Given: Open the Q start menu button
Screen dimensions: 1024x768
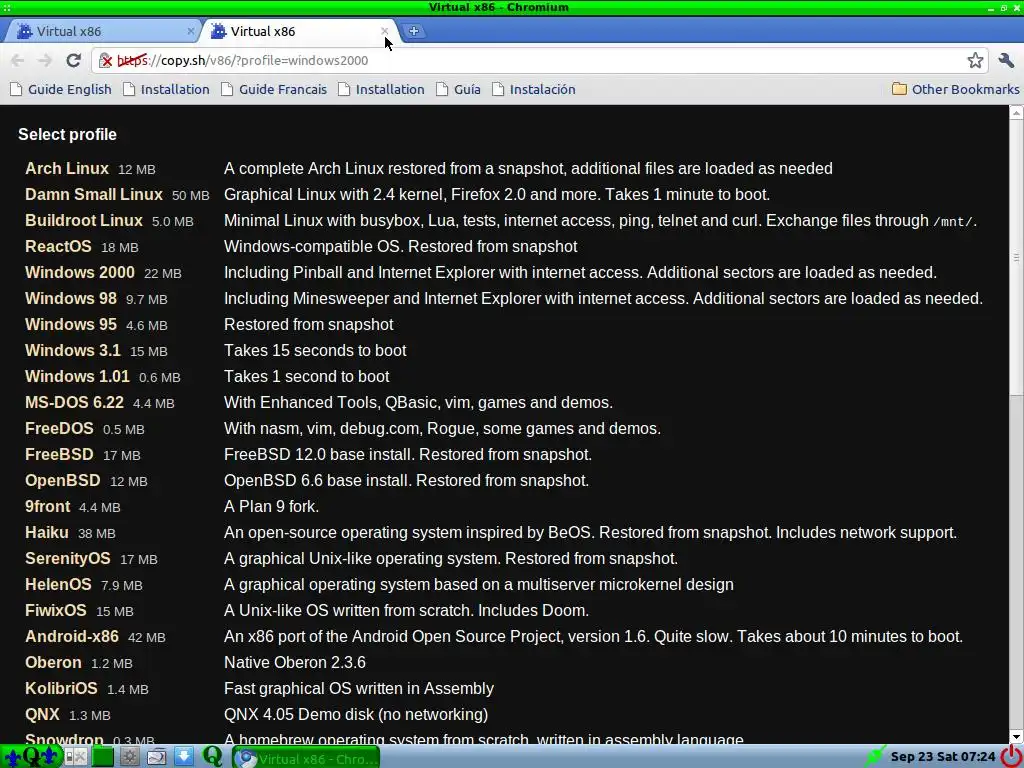Looking at the screenshot, I should click(x=31, y=757).
